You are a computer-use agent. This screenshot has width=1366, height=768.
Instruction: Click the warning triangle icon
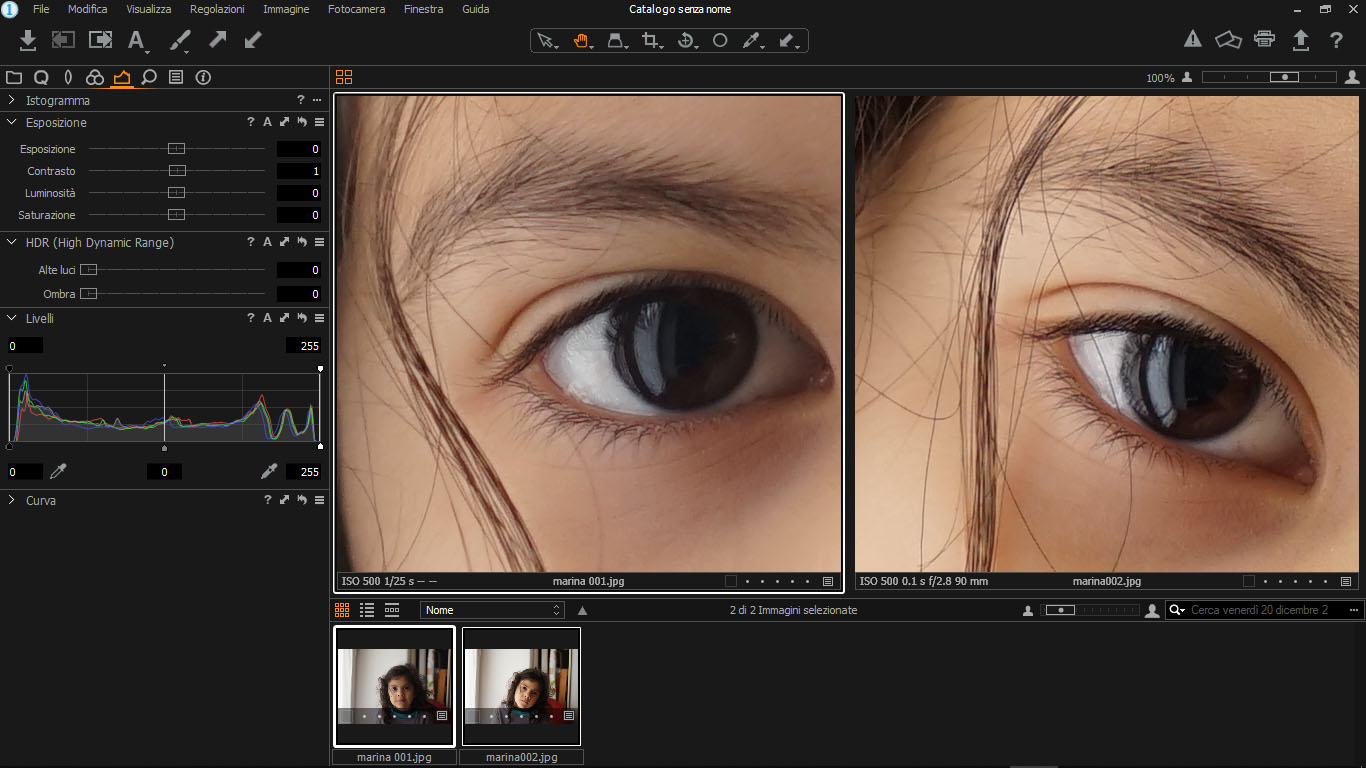click(x=1193, y=40)
